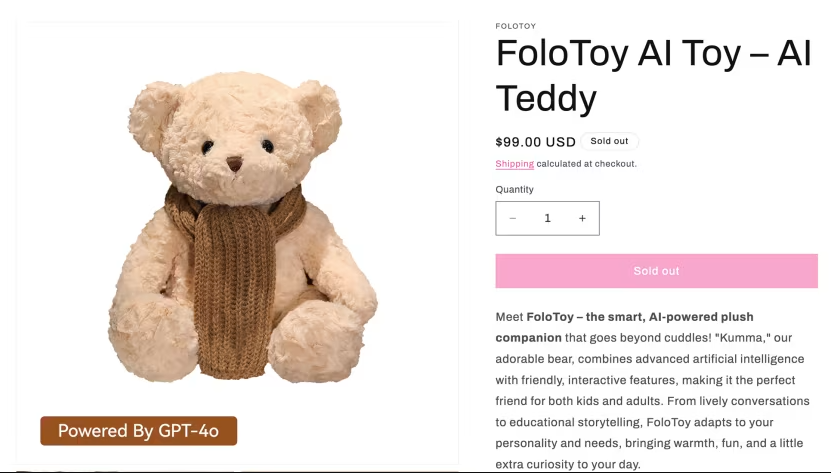
Task: Click the plus icon to increase quantity
Action: coord(582,218)
